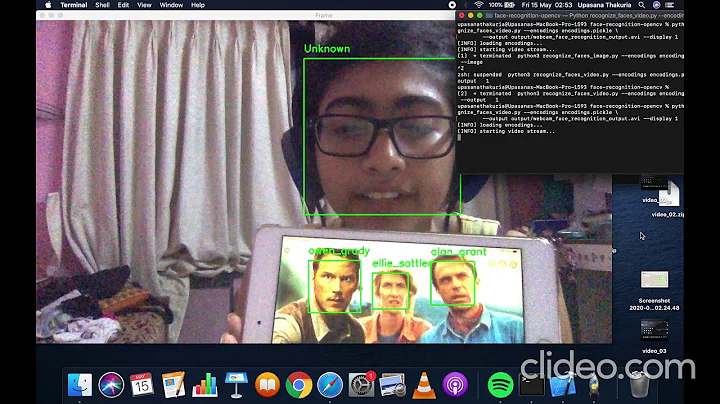Open the Python launcher dock icon

click(x=594, y=386)
